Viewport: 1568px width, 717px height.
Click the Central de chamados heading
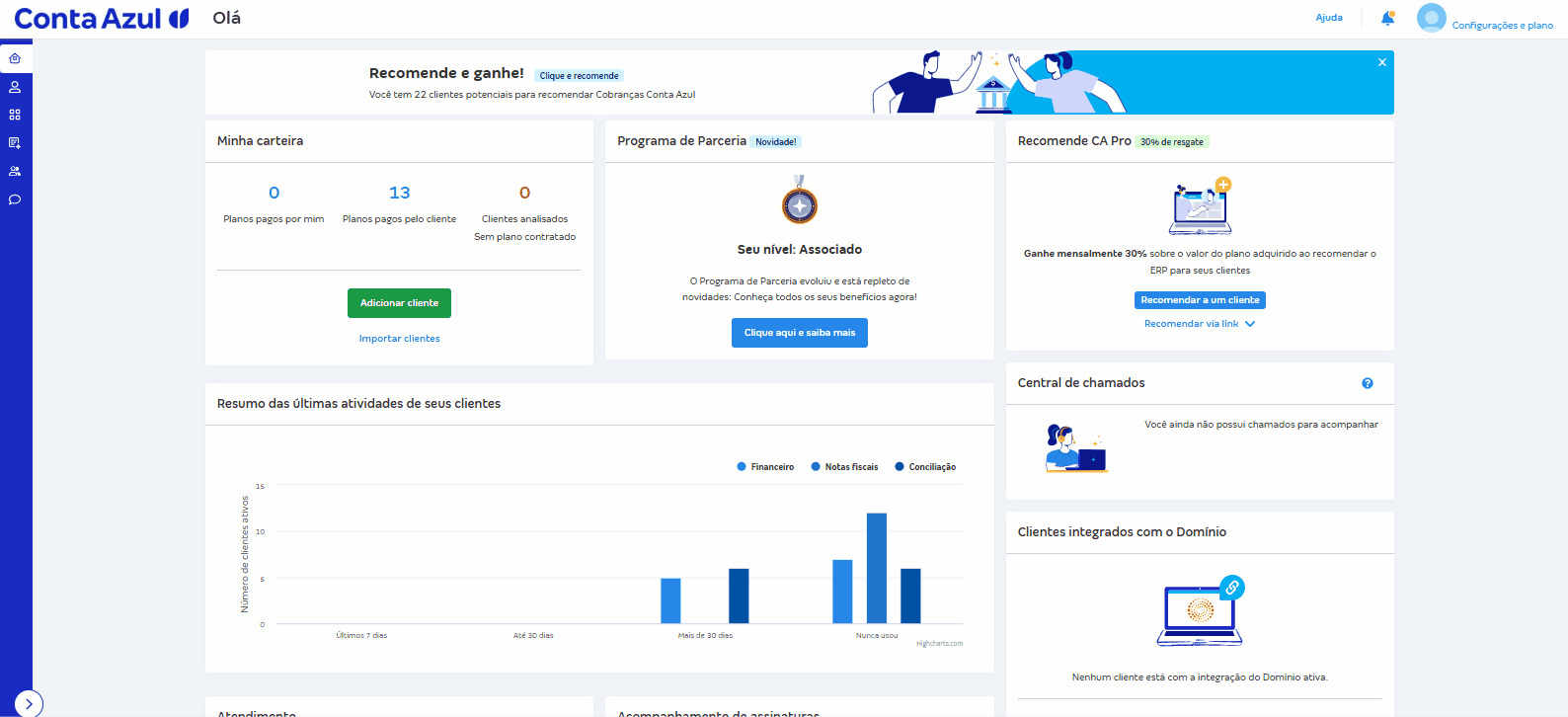click(1081, 383)
